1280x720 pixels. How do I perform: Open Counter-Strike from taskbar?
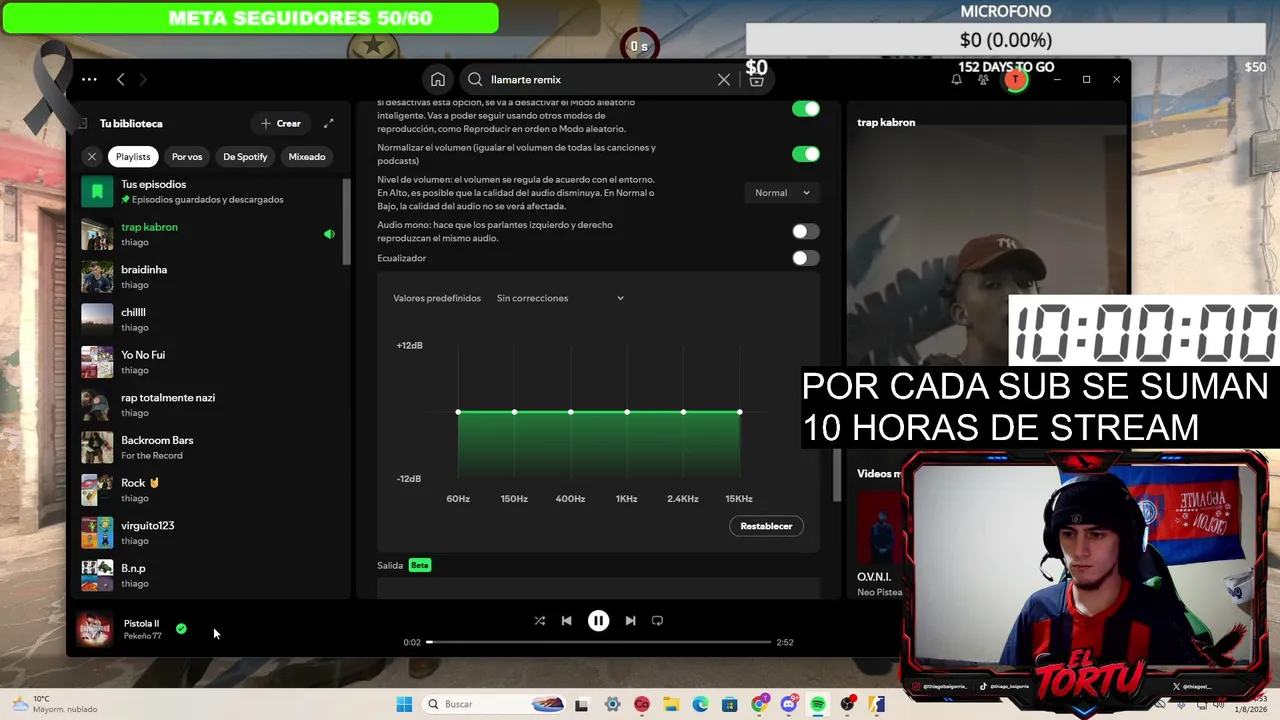pyautogui.click(x=877, y=704)
